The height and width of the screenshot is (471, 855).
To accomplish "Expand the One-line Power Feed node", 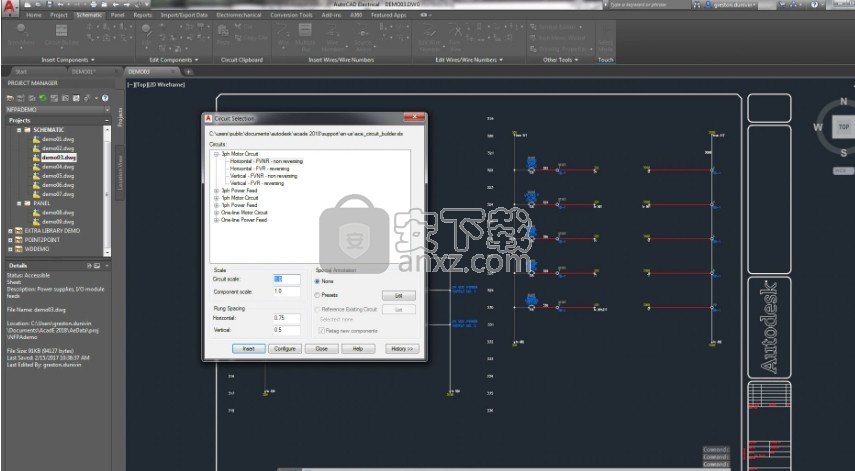I will click(216, 220).
